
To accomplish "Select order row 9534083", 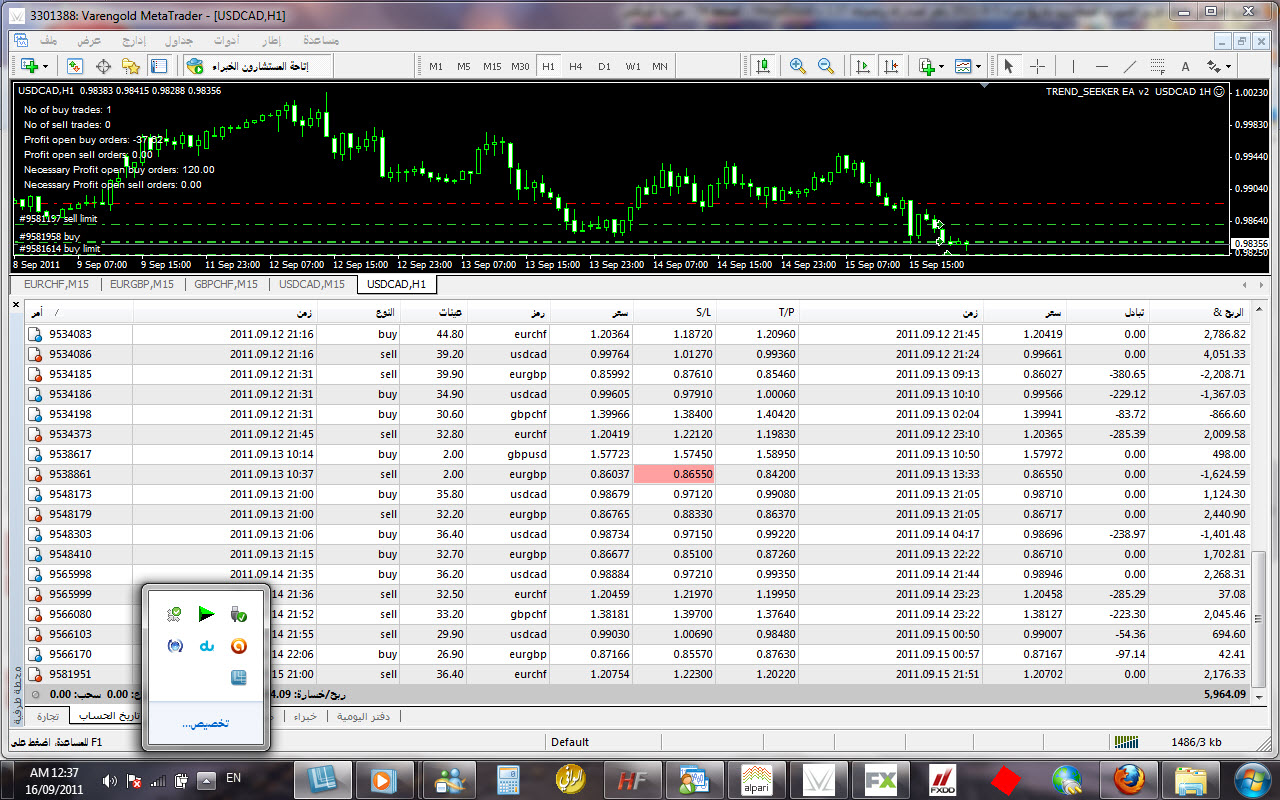I will 638,334.
